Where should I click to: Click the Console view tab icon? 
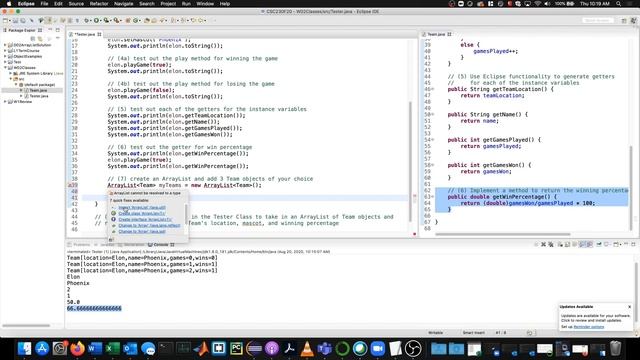tap(150, 244)
